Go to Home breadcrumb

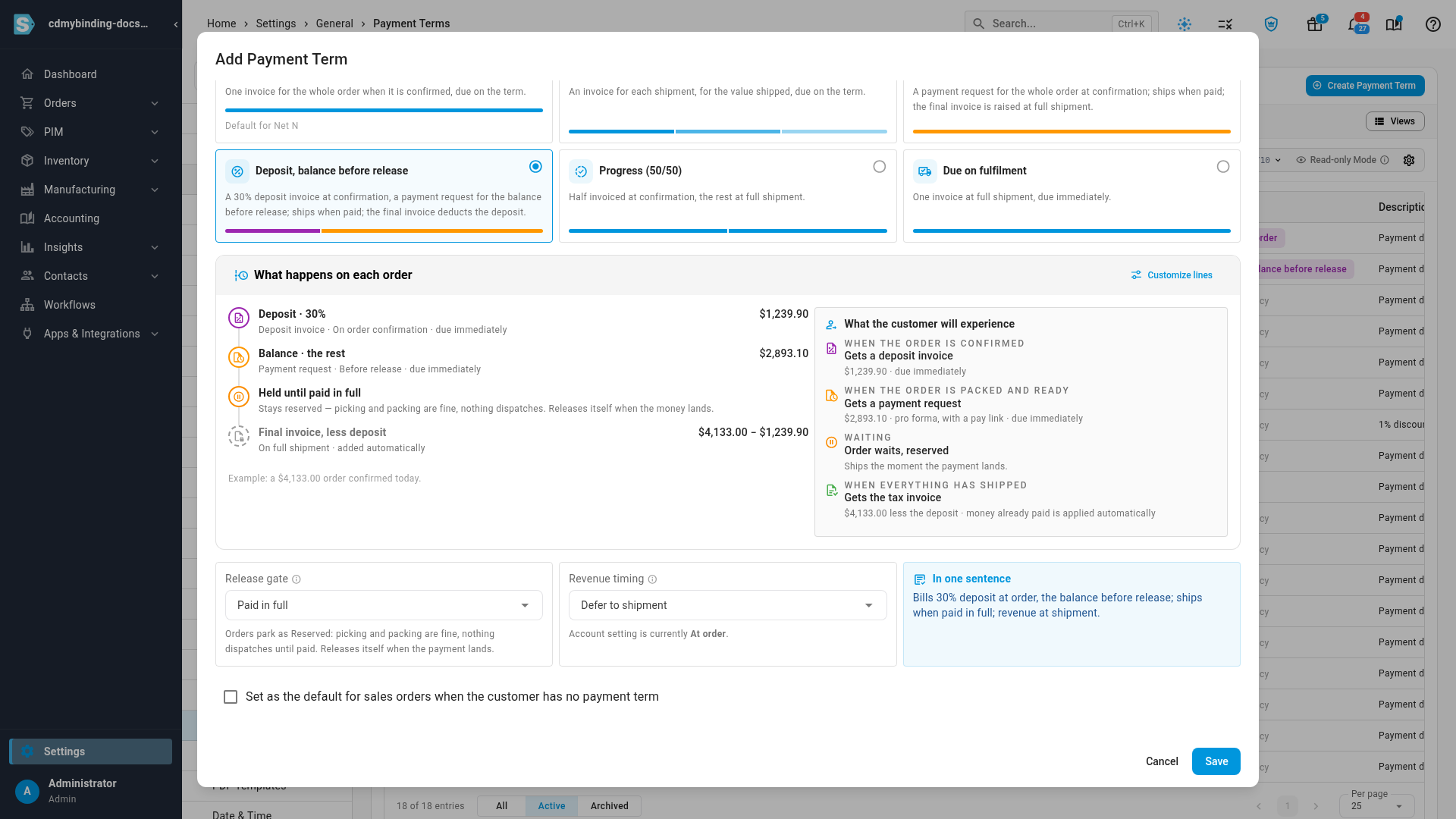221,24
